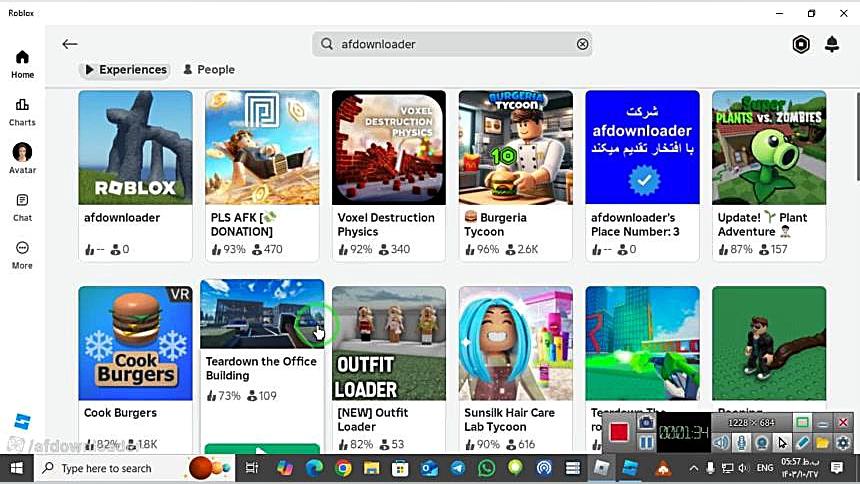Take a screenshot with the recorder camera icon
860x484 pixels.
pos(646,422)
